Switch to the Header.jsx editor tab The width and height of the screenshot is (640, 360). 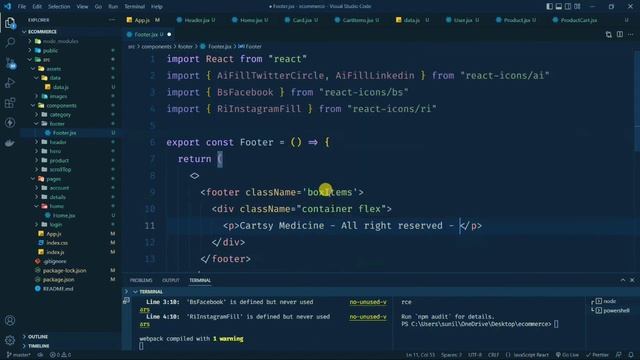(196, 20)
